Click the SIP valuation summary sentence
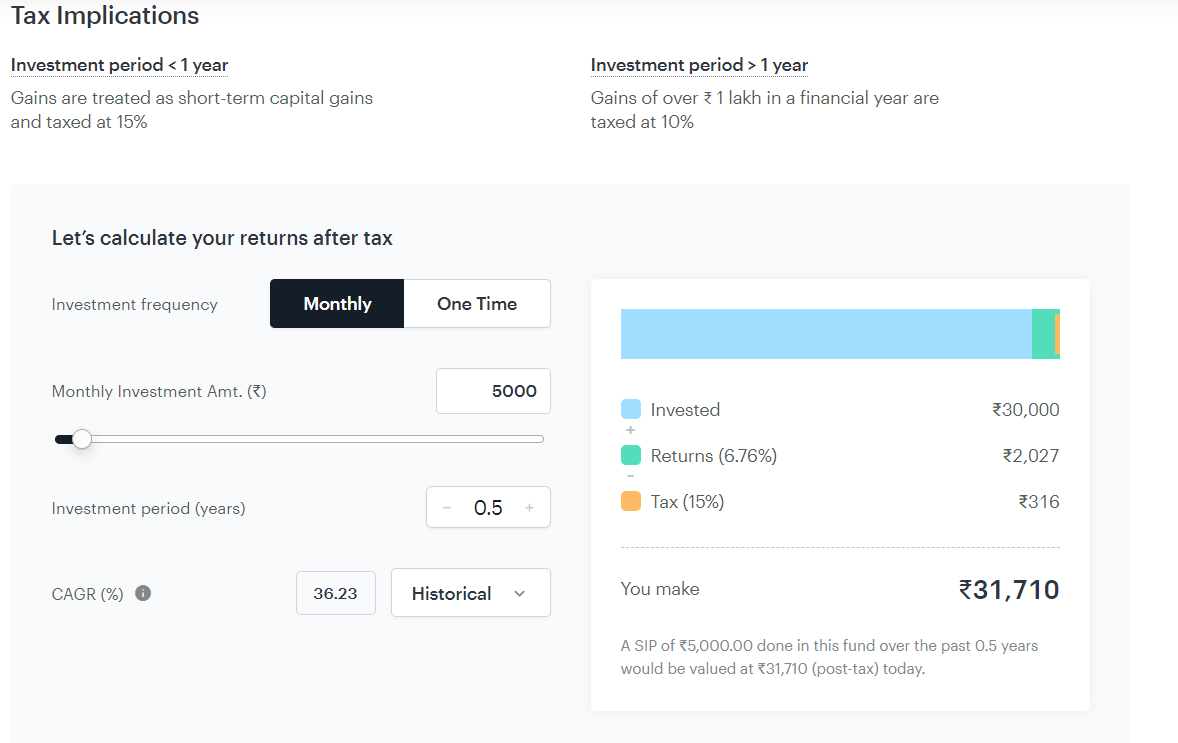This screenshot has height=743, width=1178. [829, 657]
